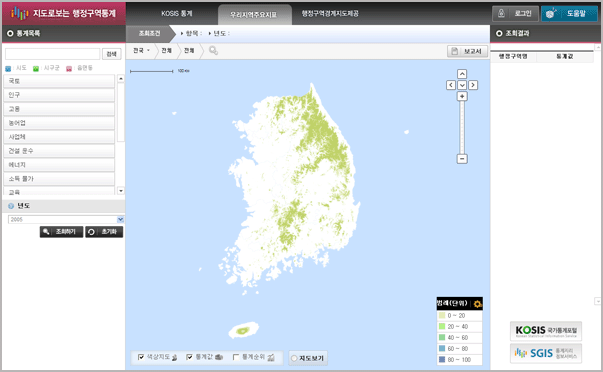Expand the 고용 category
Image resolution: width=603 pixels, height=372 pixels.
click(x=59, y=109)
